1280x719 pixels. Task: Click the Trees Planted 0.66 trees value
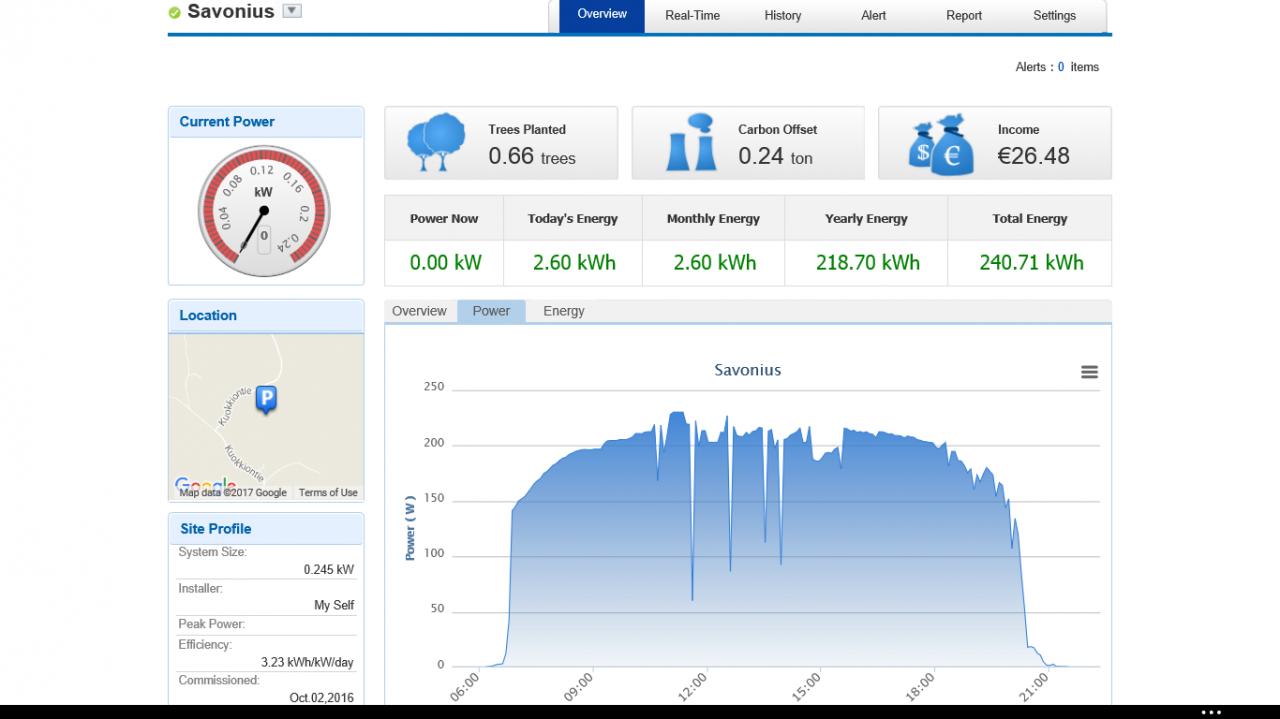click(532, 157)
